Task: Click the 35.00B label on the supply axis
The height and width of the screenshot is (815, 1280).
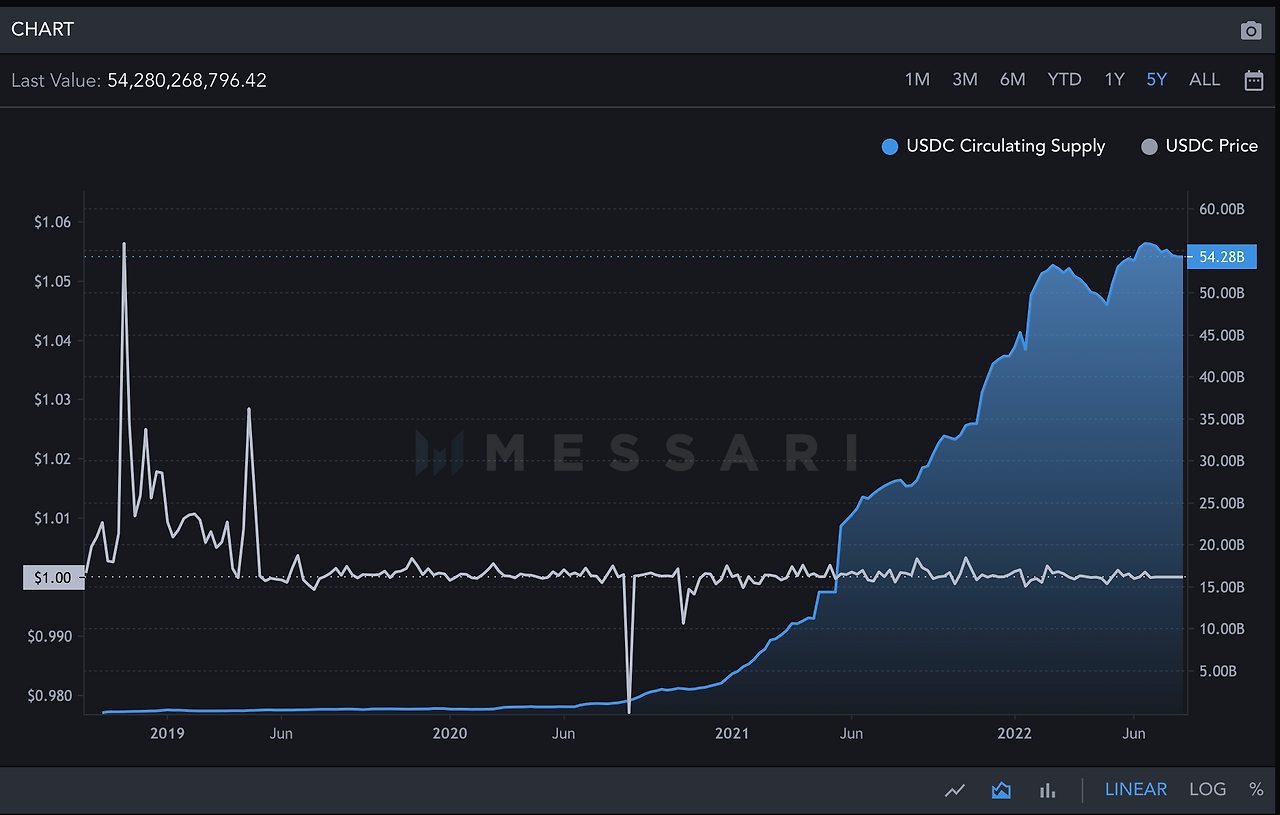Action: tap(1222, 419)
